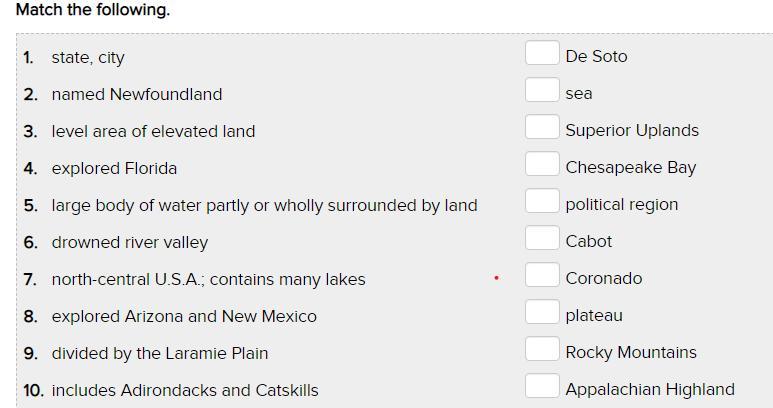The height and width of the screenshot is (408, 773).
Task: Click the answer box beside Coronado
Action: (541, 275)
